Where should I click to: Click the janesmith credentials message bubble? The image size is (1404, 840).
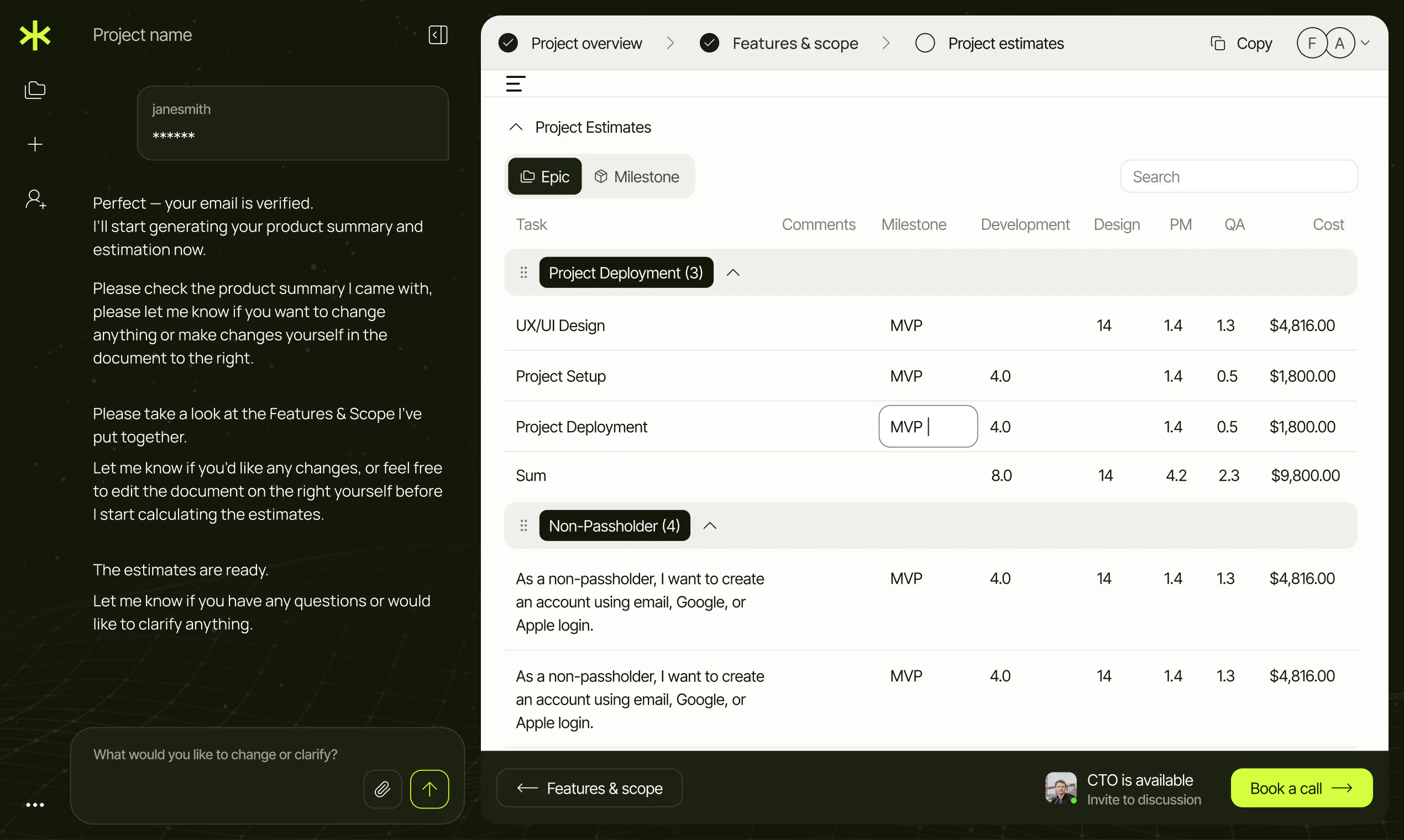293,123
